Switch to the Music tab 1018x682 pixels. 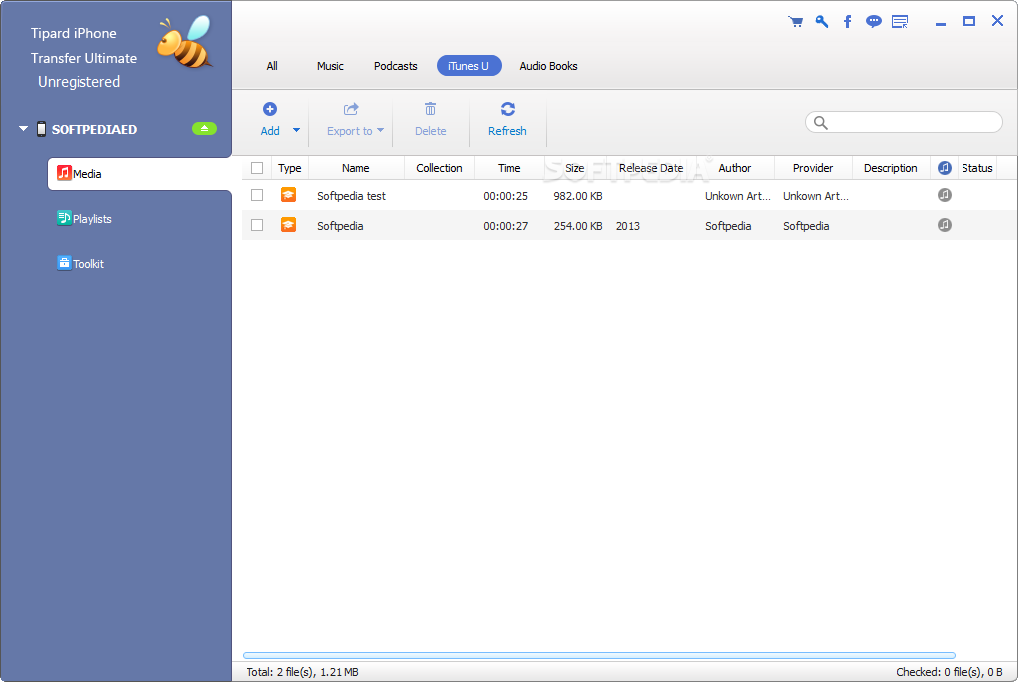pyautogui.click(x=330, y=66)
